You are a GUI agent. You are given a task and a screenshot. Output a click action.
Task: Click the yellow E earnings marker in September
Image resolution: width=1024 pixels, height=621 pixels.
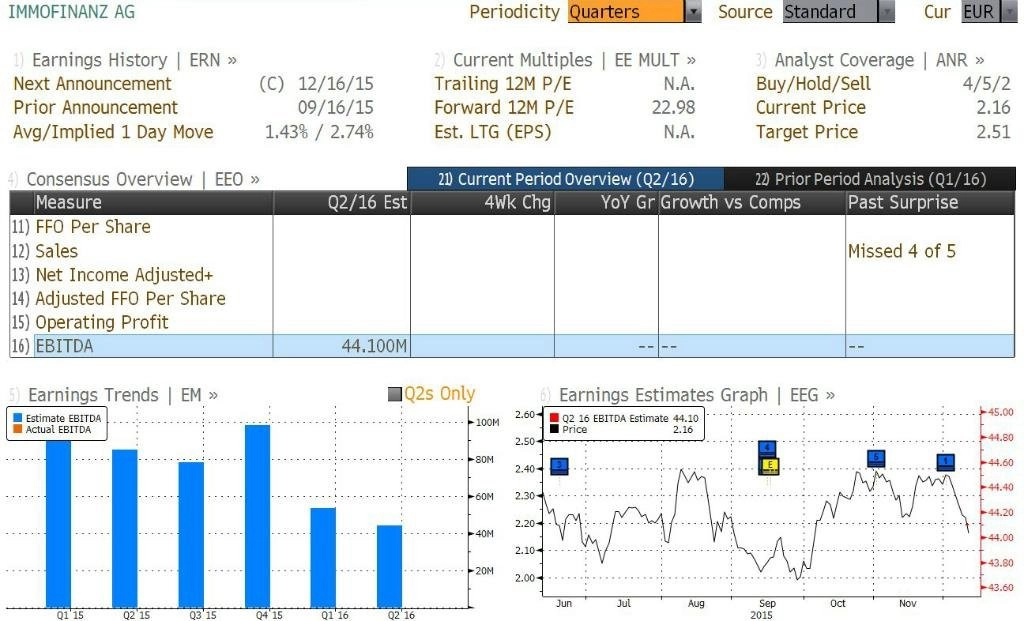pyautogui.click(x=769, y=466)
